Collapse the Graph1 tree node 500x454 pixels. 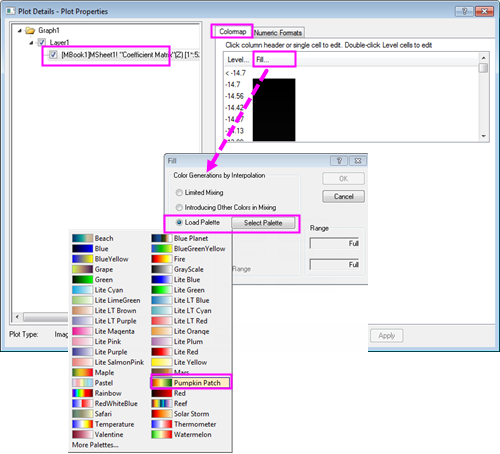[x=20, y=31]
